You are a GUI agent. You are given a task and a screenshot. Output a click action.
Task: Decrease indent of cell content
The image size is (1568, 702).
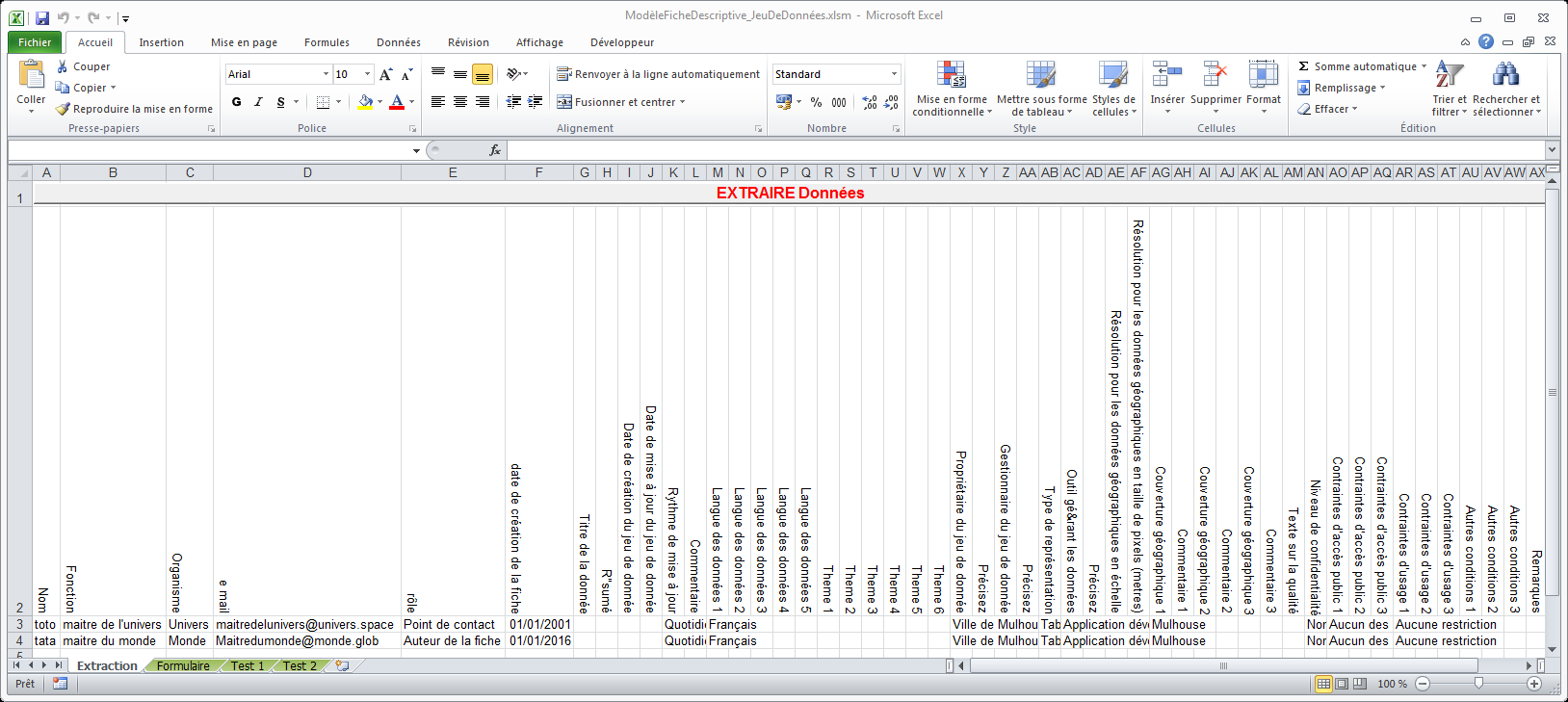click(513, 102)
